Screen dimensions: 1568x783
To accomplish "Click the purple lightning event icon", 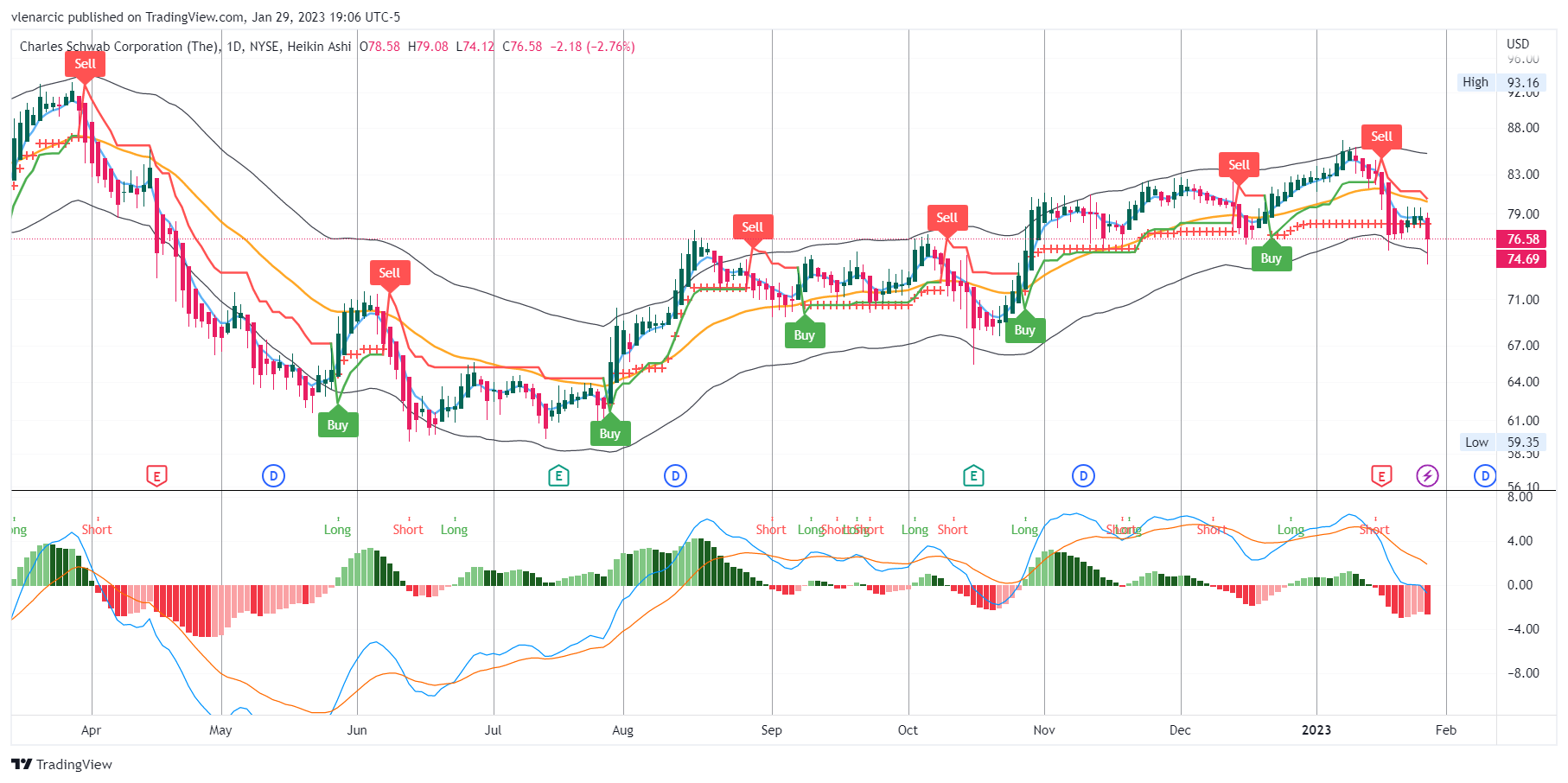I will click(1427, 475).
